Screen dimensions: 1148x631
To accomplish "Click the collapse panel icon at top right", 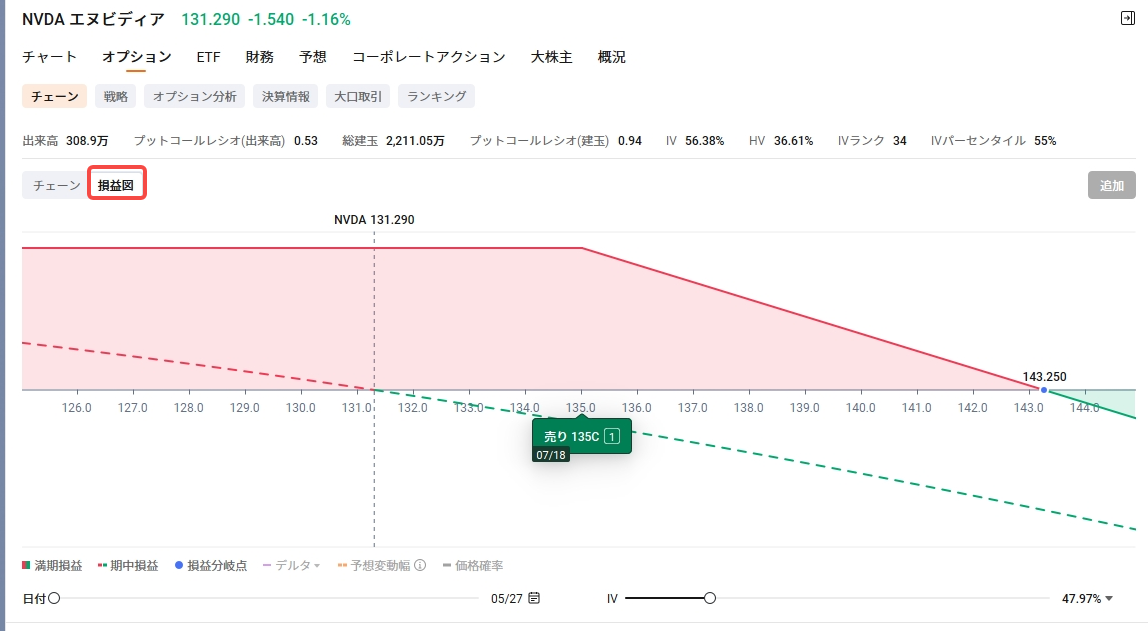I will (1128, 18).
